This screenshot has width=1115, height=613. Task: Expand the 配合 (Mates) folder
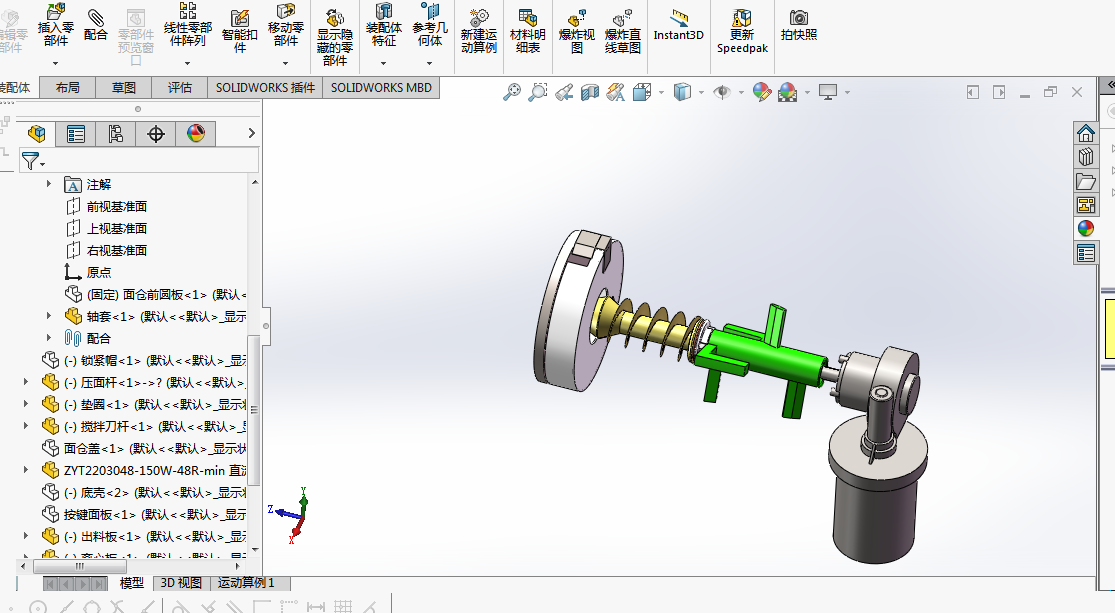pos(48,338)
